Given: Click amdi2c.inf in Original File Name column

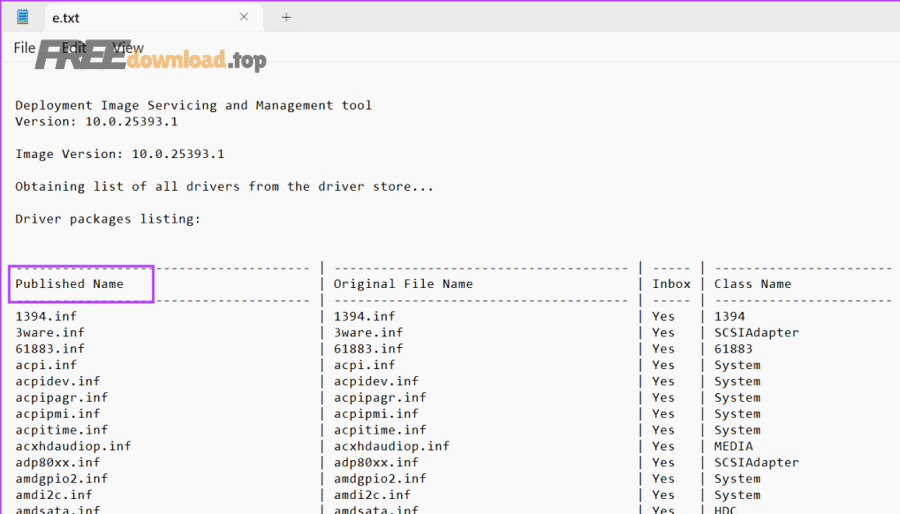Looking at the screenshot, I should coord(372,495).
